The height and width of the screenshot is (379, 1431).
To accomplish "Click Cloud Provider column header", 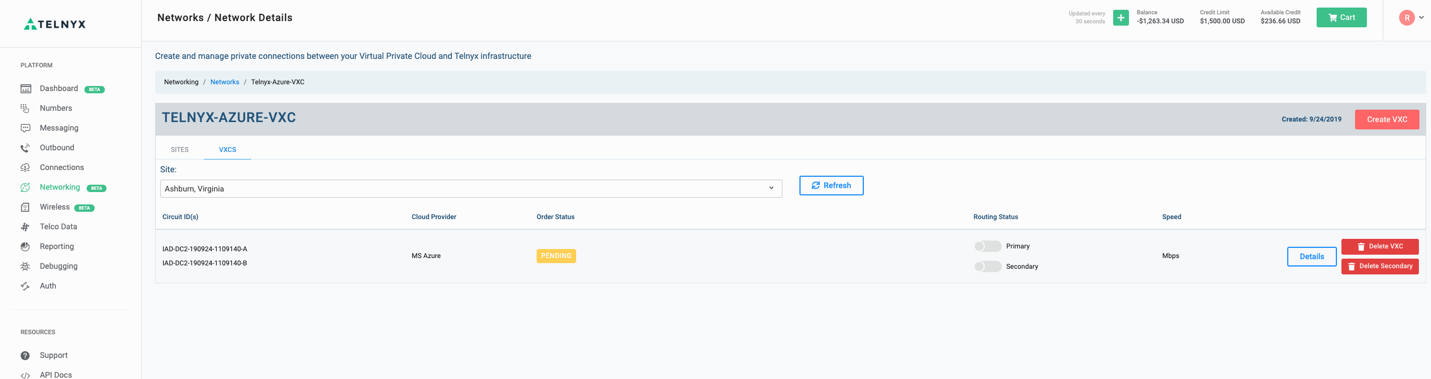I will 434,217.
